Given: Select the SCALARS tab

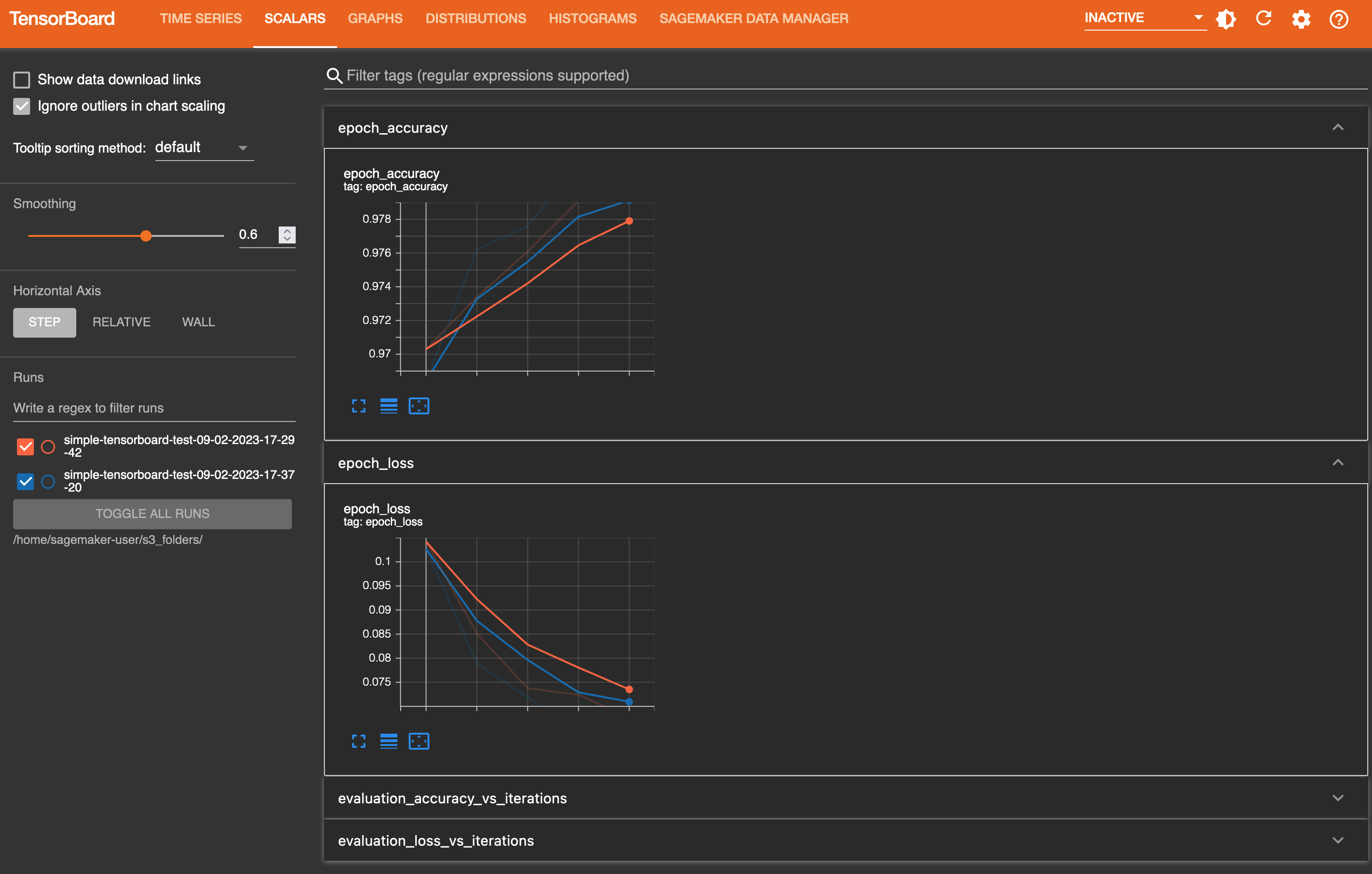Looking at the screenshot, I should pyautogui.click(x=296, y=18).
